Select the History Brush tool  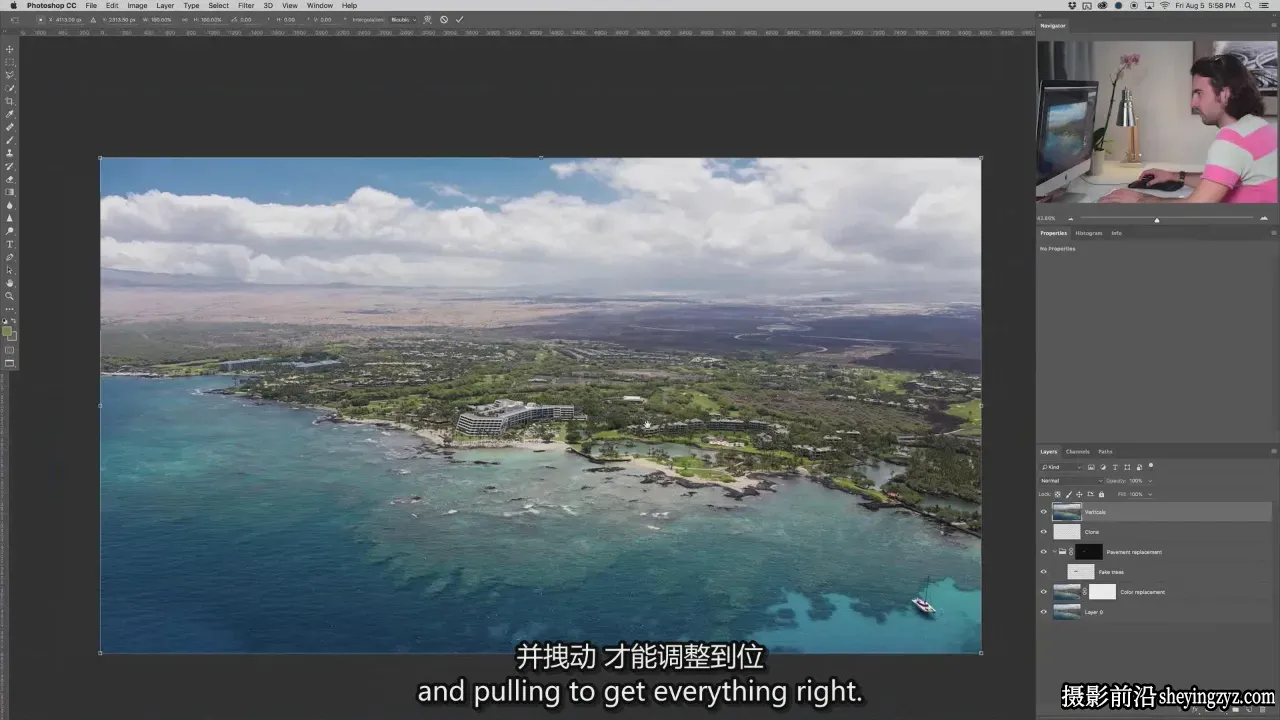(10, 166)
